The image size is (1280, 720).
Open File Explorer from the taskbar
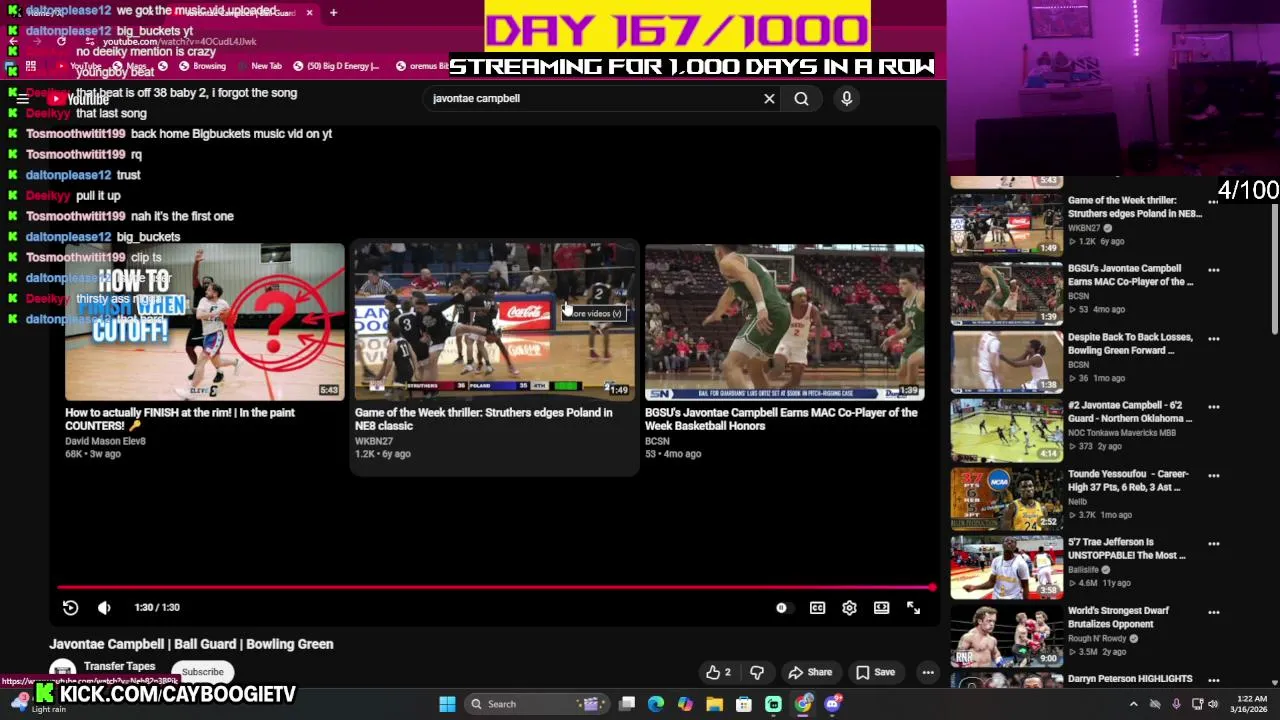[x=714, y=704]
